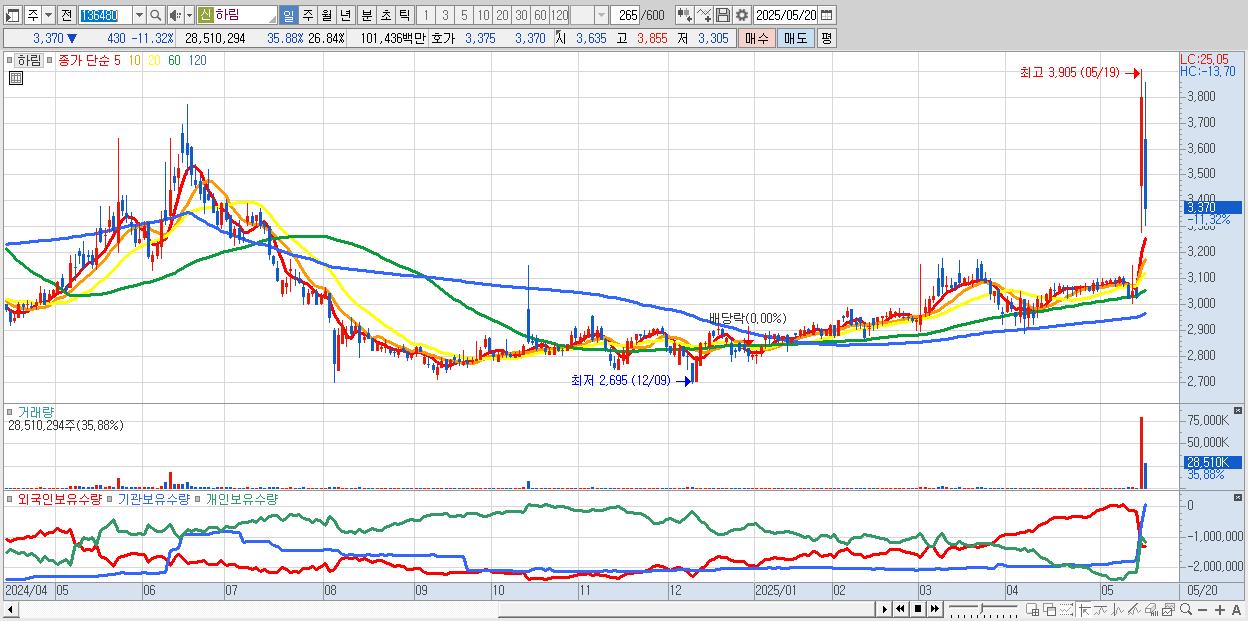Viewport: 1248px width, 621px height.
Task: Click the volume panel corner icon
Action: coord(1240,411)
